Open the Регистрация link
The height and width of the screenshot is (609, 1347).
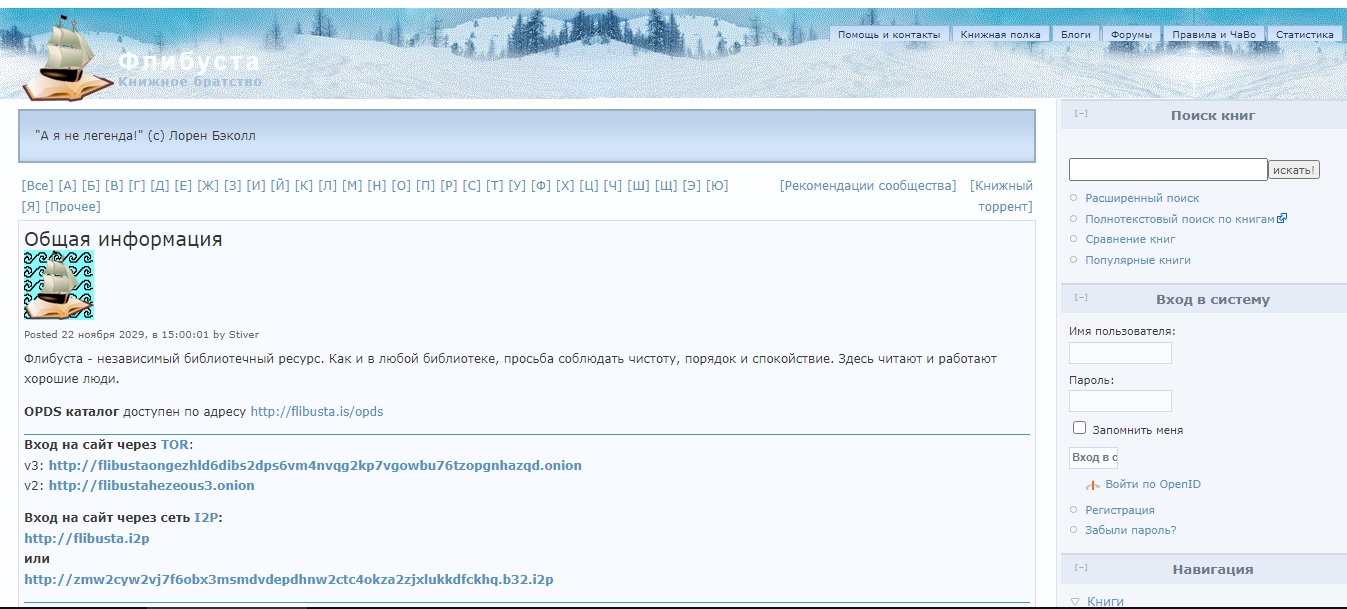(1120, 510)
